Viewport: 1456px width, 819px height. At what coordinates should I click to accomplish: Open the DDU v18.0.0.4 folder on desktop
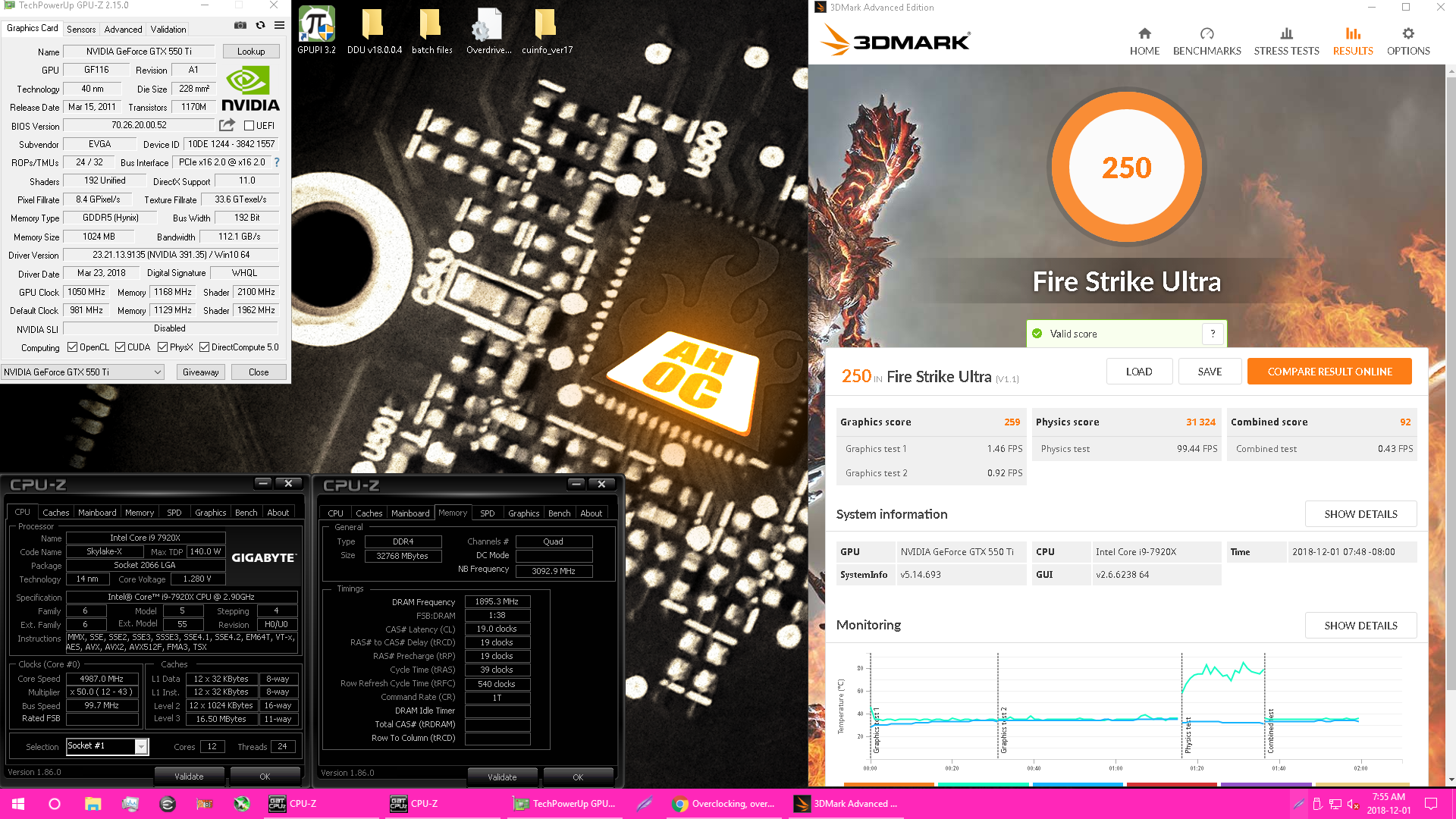coord(374,30)
